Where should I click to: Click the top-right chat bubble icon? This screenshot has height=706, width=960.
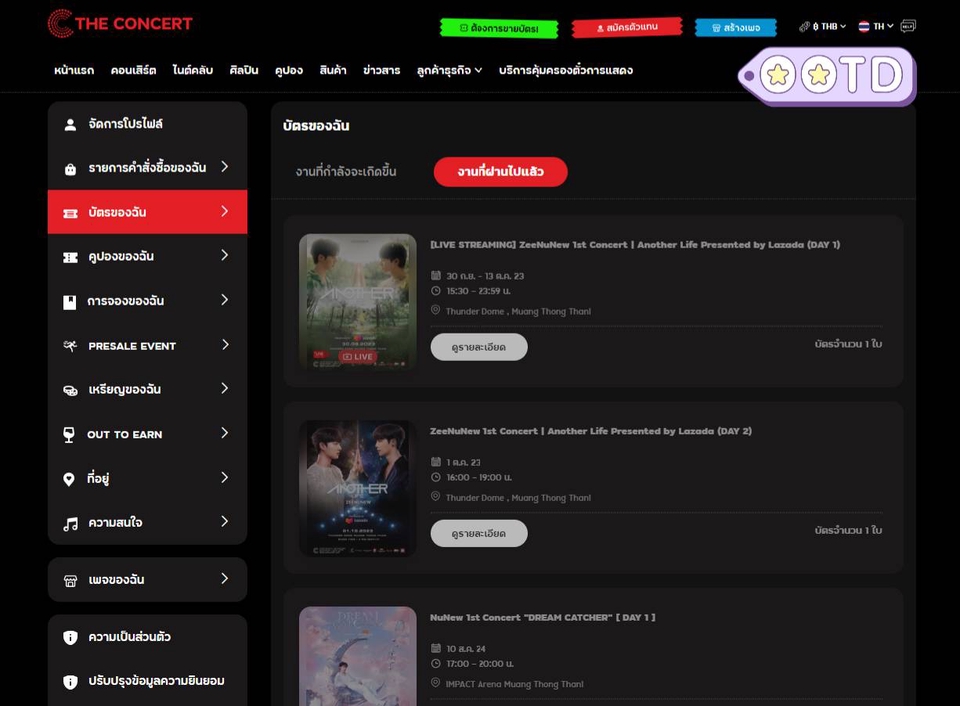[x=907, y=26]
